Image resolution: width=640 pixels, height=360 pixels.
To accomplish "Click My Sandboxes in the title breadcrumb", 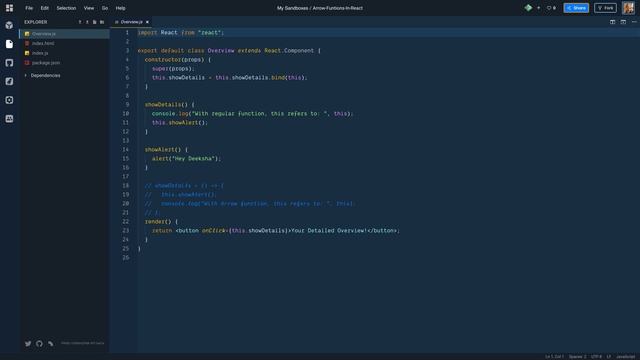I will [292, 8].
